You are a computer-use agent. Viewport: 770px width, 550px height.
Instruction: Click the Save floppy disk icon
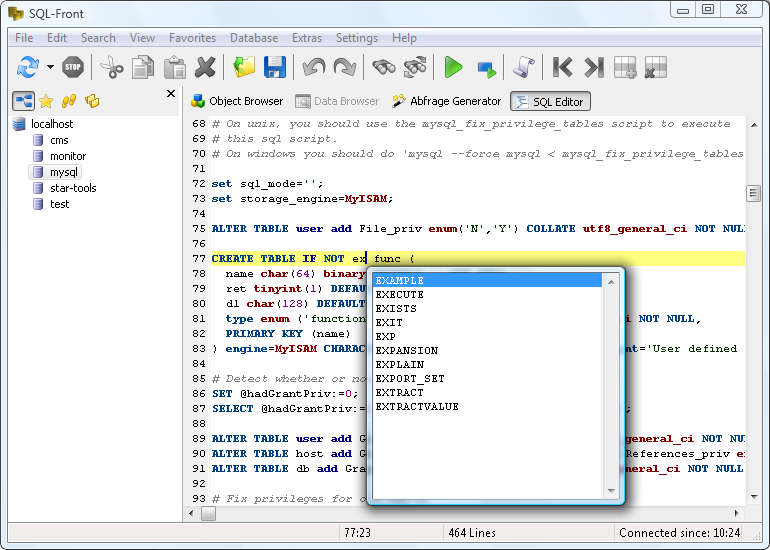tap(275, 67)
